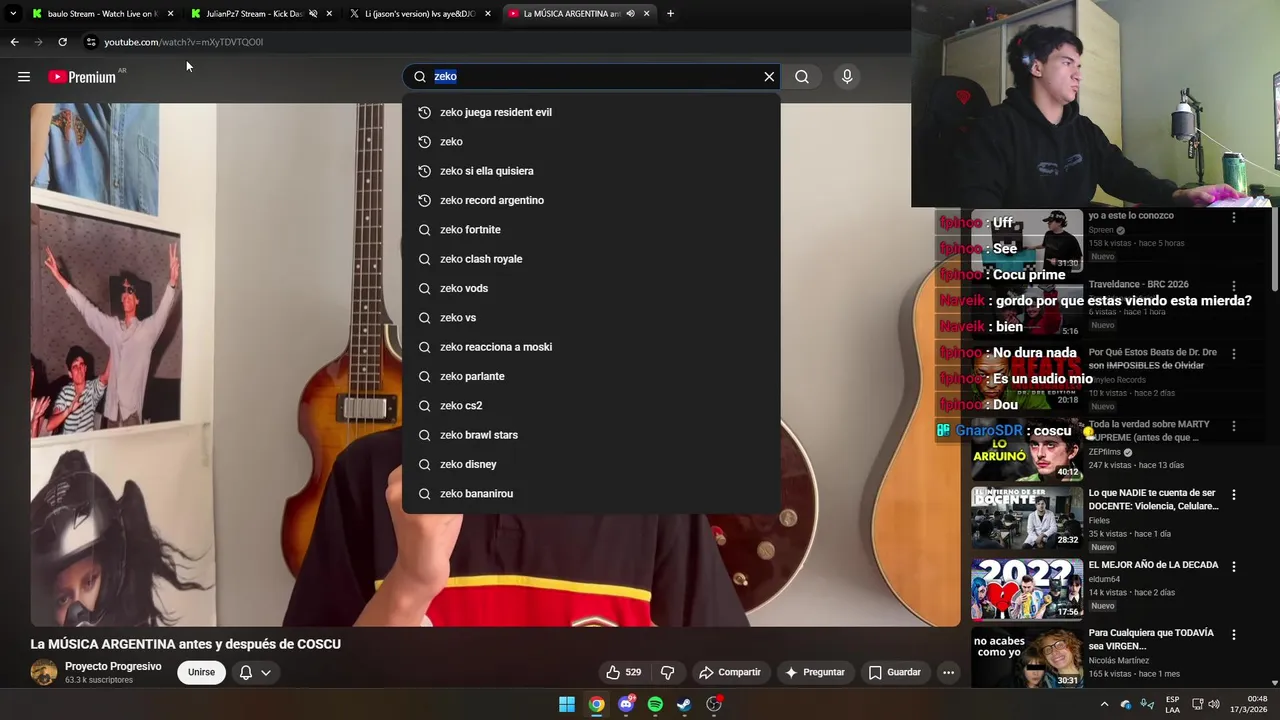Select suggestion zeko bananirou
Screen dimensions: 1280x720
point(591,494)
